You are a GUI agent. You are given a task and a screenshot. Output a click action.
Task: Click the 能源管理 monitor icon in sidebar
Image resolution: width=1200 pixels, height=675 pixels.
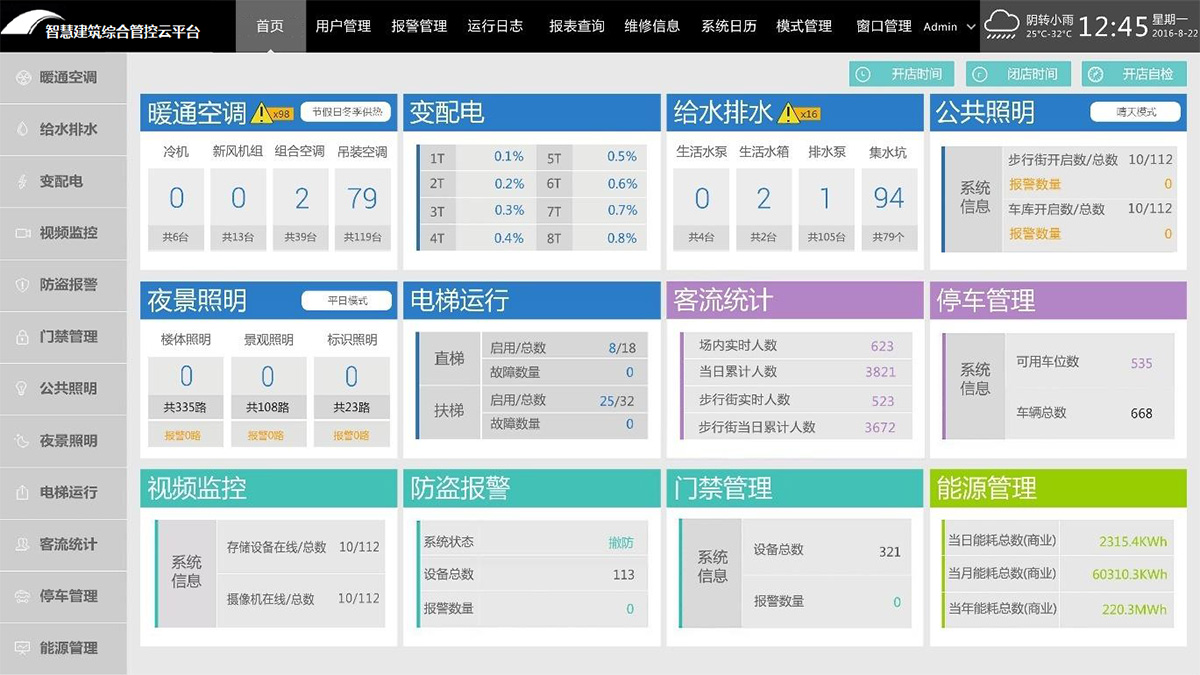pos(22,648)
